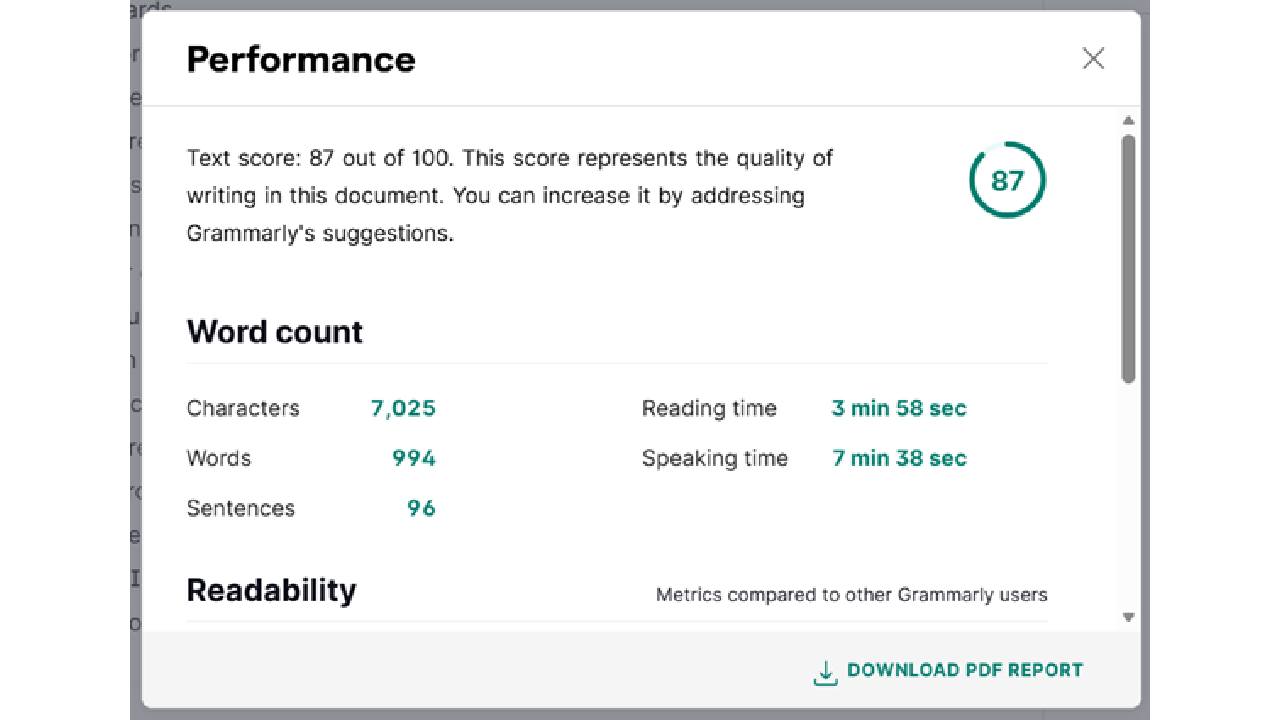Viewport: 1280px width, 720px height.
Task: Click the 'Metrics compared to other Grammarly users' note
Action: click(851, 595)
